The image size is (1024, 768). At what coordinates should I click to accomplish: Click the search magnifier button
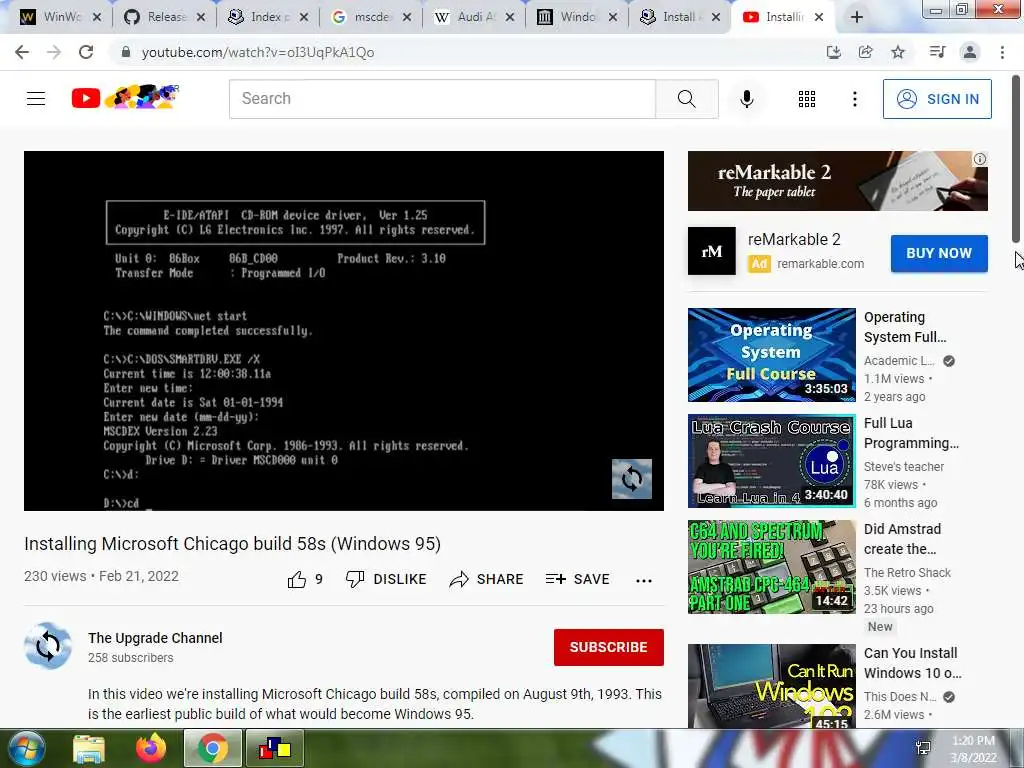pos(686,99)
